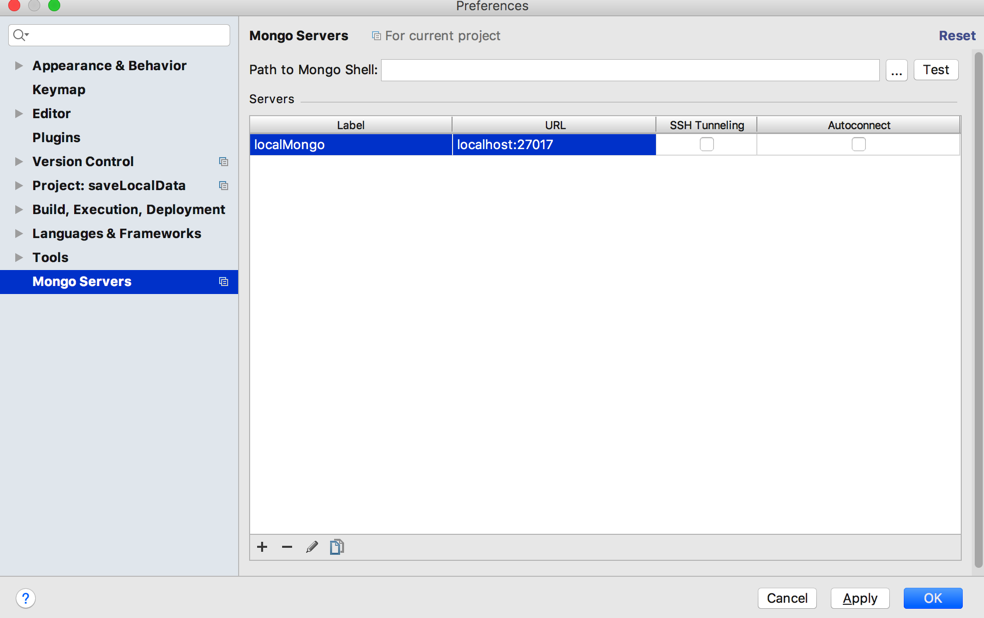Viewport: 984px width, 618px height.
Task: Close the Preferences window with the red button
Action: [14, 6]
